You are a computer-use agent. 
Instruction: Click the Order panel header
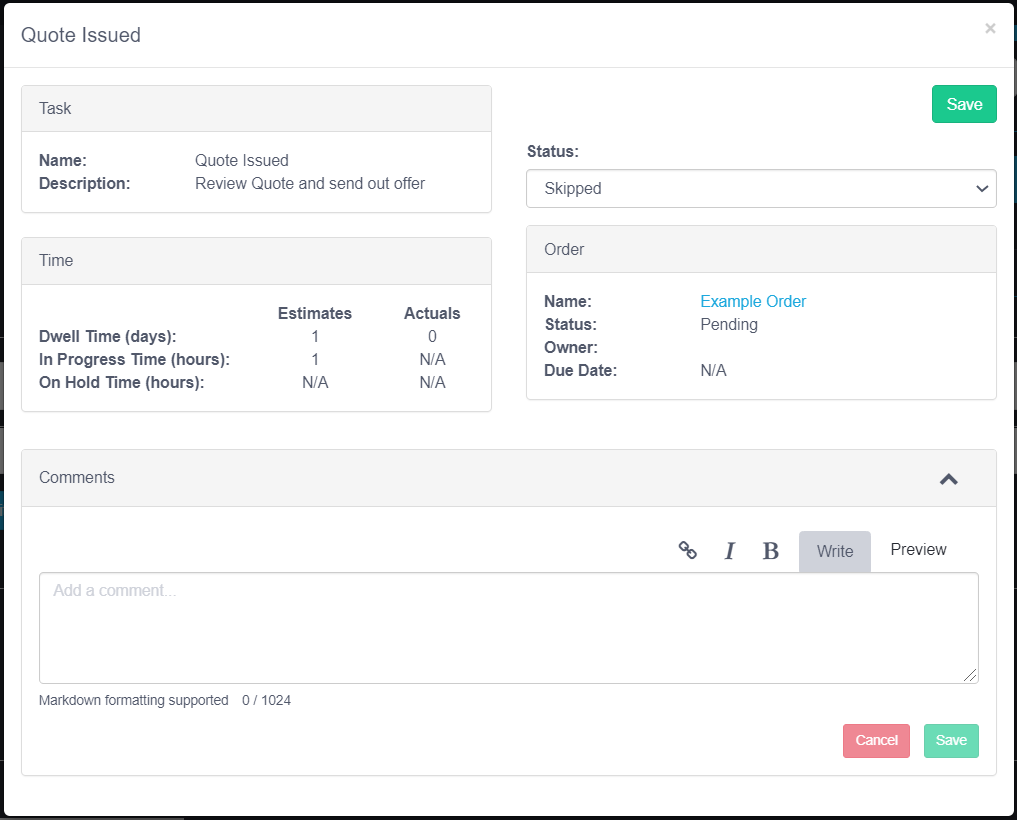pos(760,249)
